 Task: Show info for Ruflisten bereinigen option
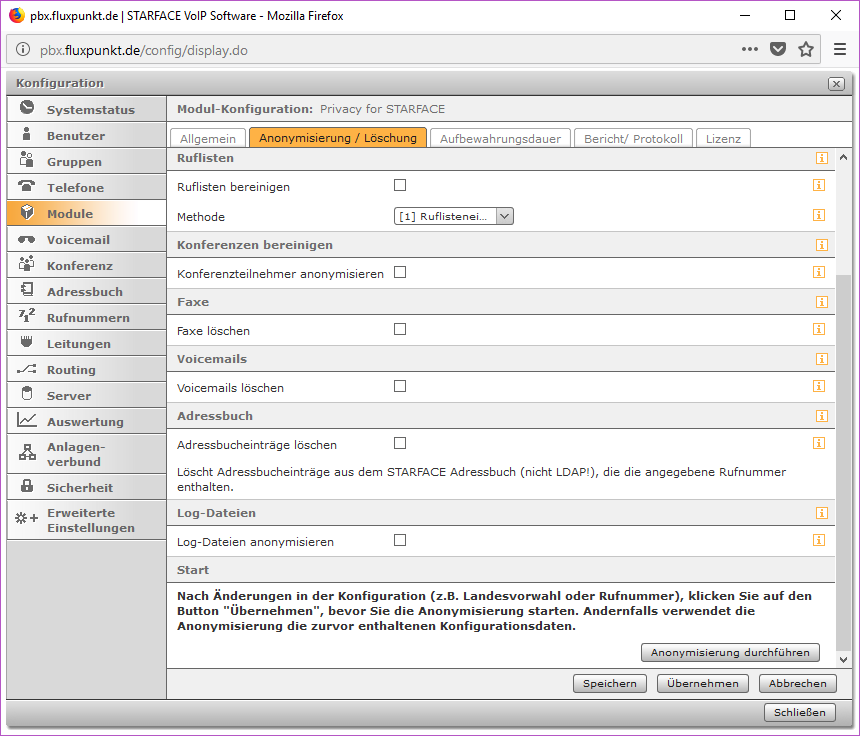[818, 185]
